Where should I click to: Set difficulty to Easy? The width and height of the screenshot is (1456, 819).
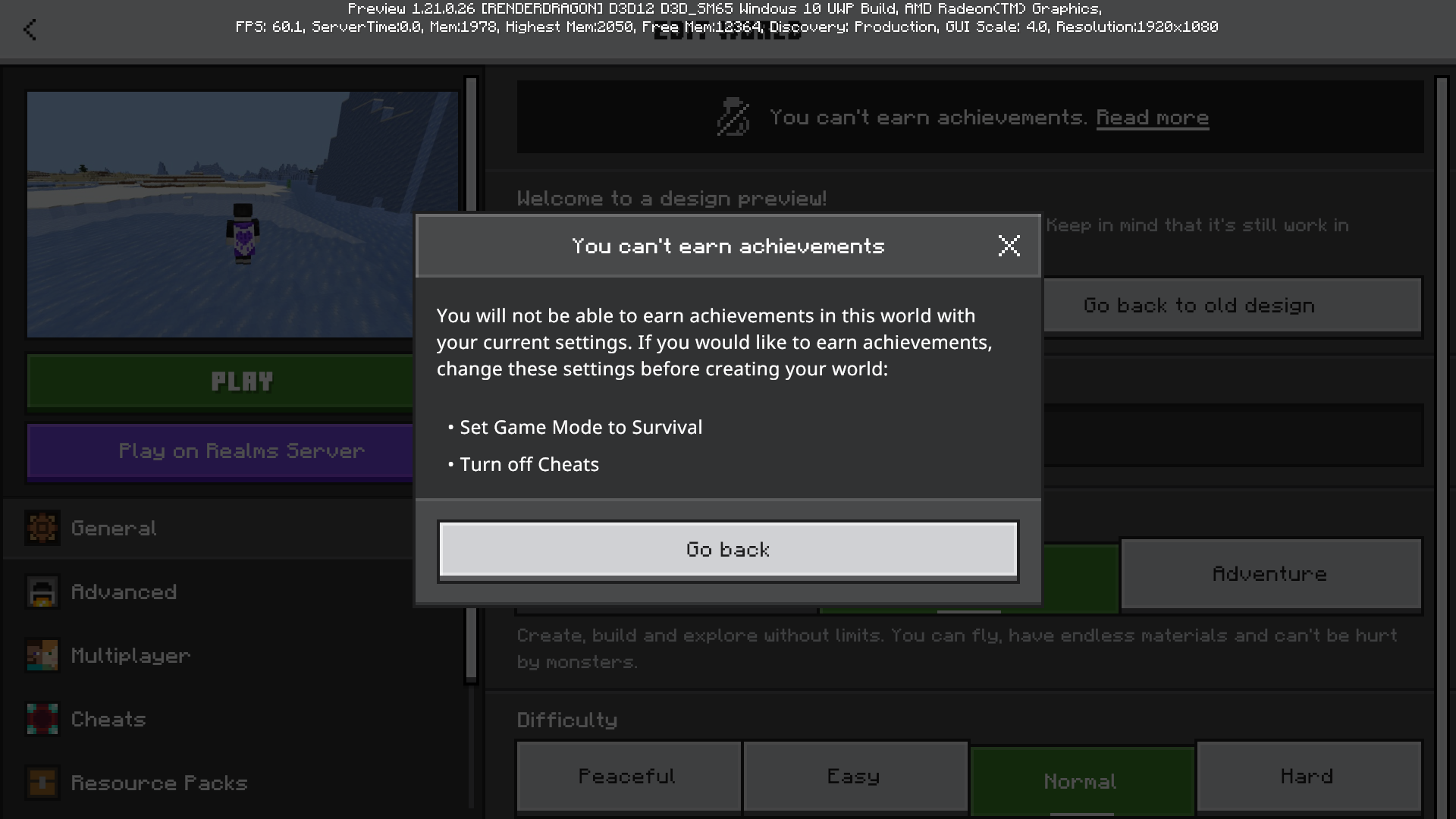point(854,777)
